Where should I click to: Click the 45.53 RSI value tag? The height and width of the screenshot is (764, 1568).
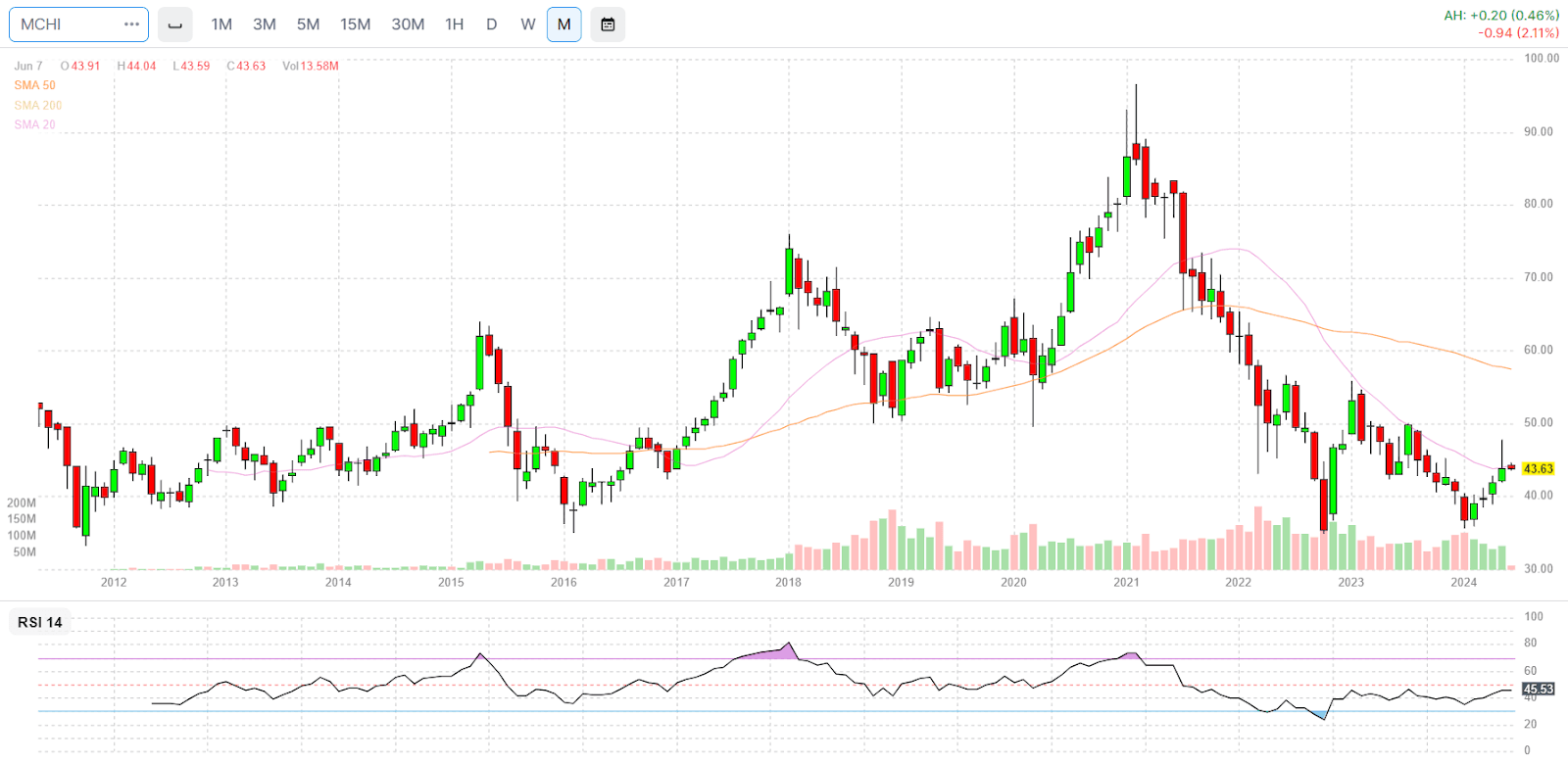point(1539,690)
